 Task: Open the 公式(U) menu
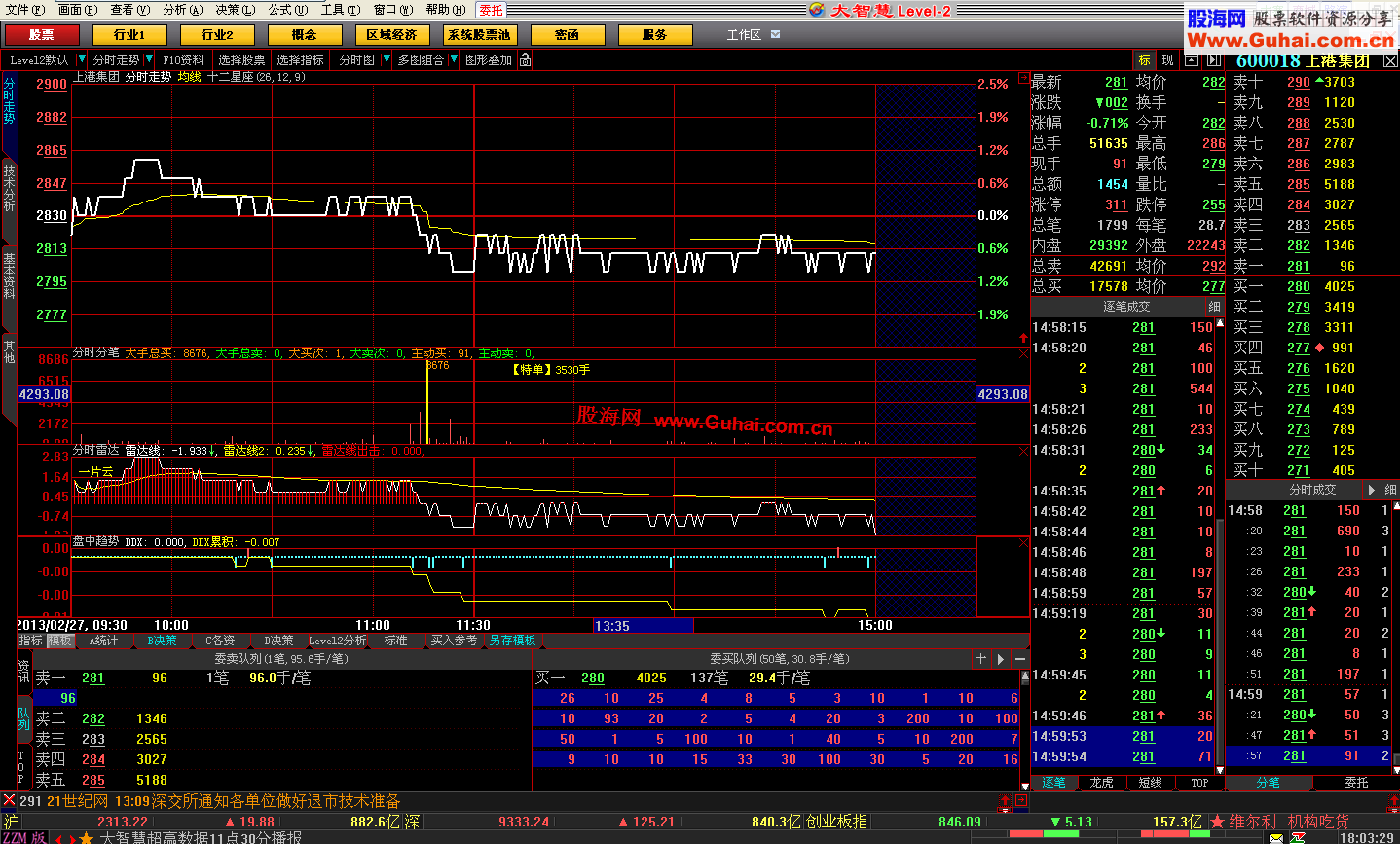click(x=288, y=10)
